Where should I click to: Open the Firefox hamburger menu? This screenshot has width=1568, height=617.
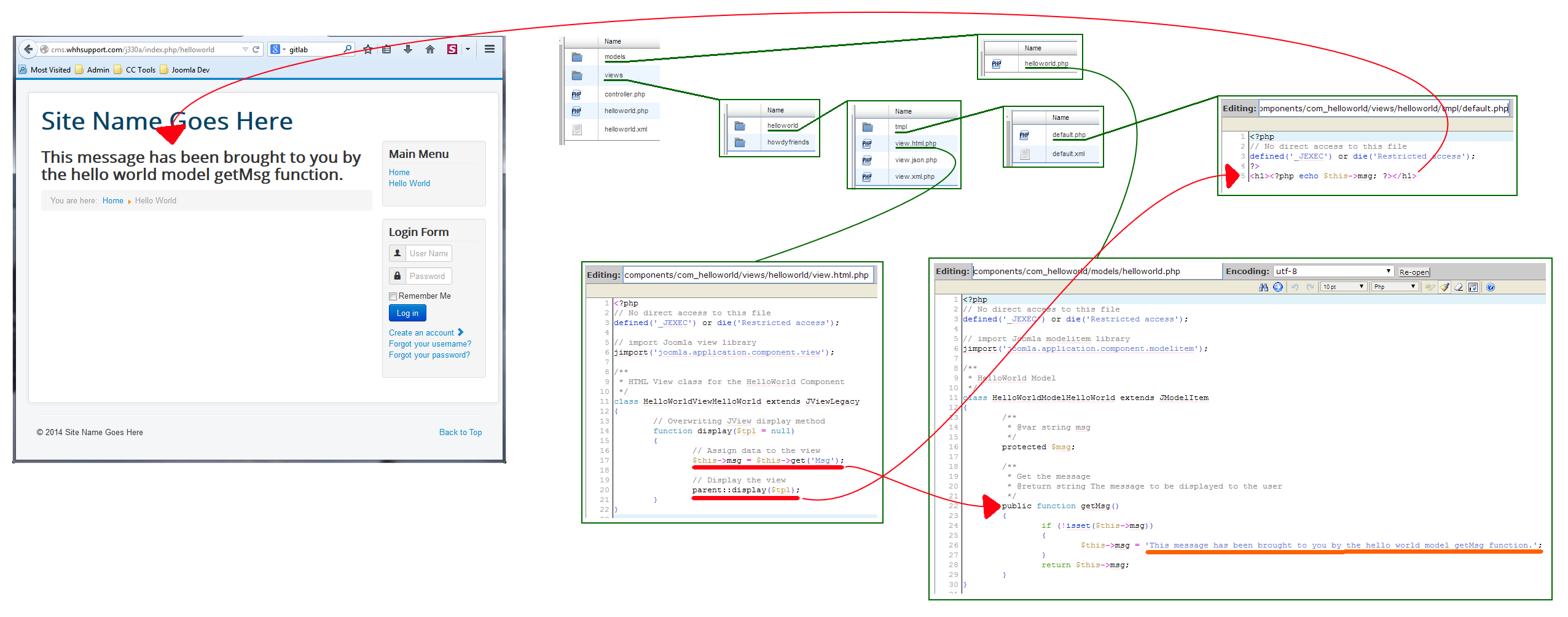pyautogui.click(x=490, y=49)
